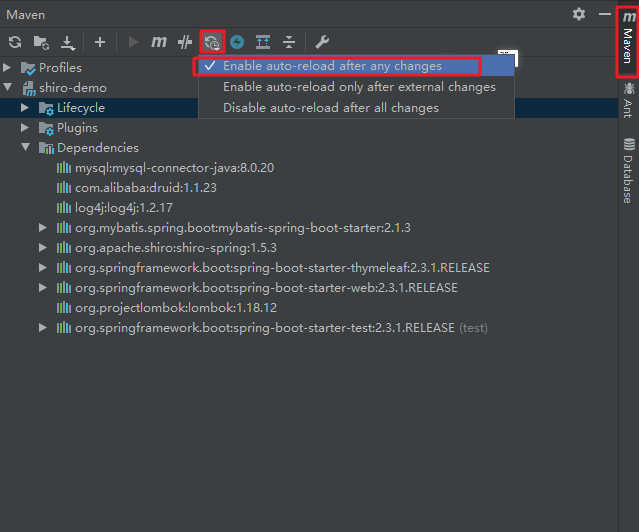Select Disable auto-reload after all changes
This screenshot has width=639, height=532.
(356, 108)
